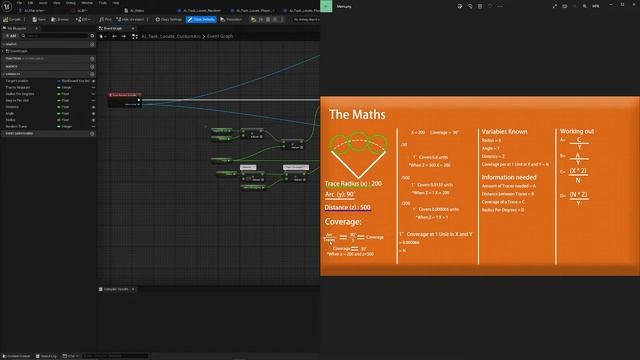The image size is (640, 360).
Task: Toggle visibility eye for Traces Required
Action: coord(93,87)
